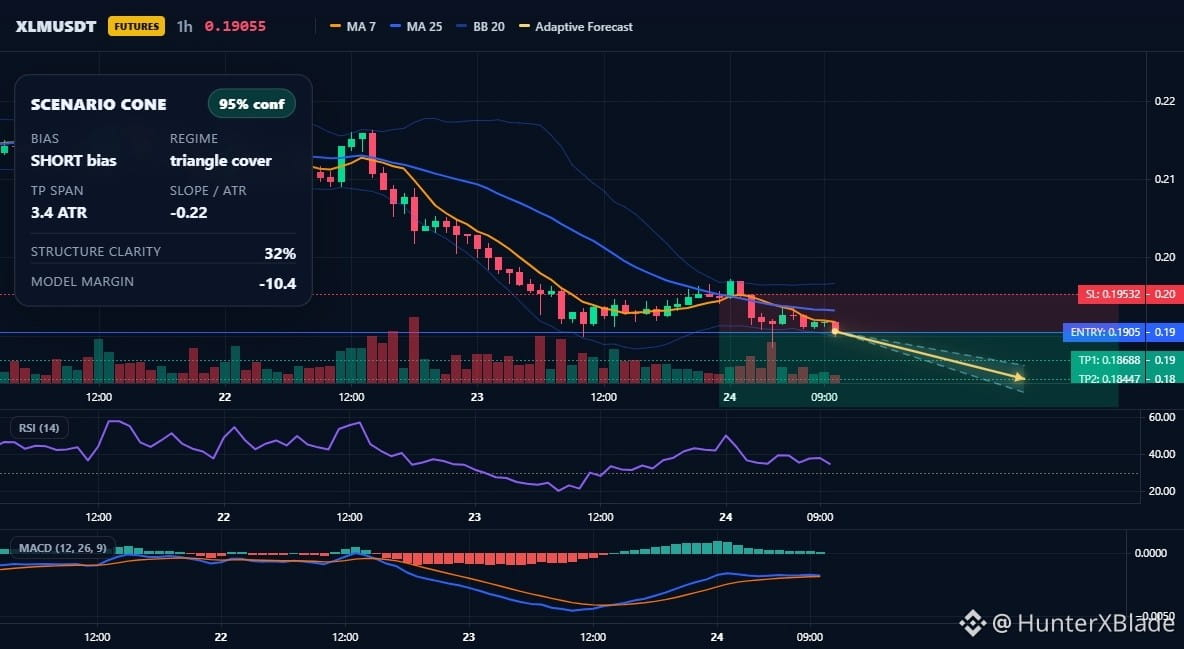Toggle the MA 25 legend item

(416, 26)
